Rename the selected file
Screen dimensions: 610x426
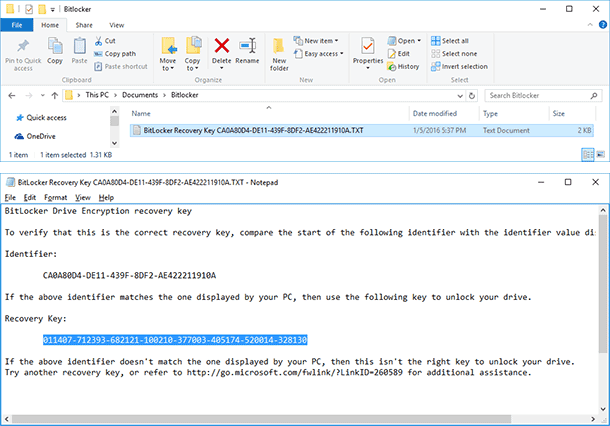tap(247, 51)
